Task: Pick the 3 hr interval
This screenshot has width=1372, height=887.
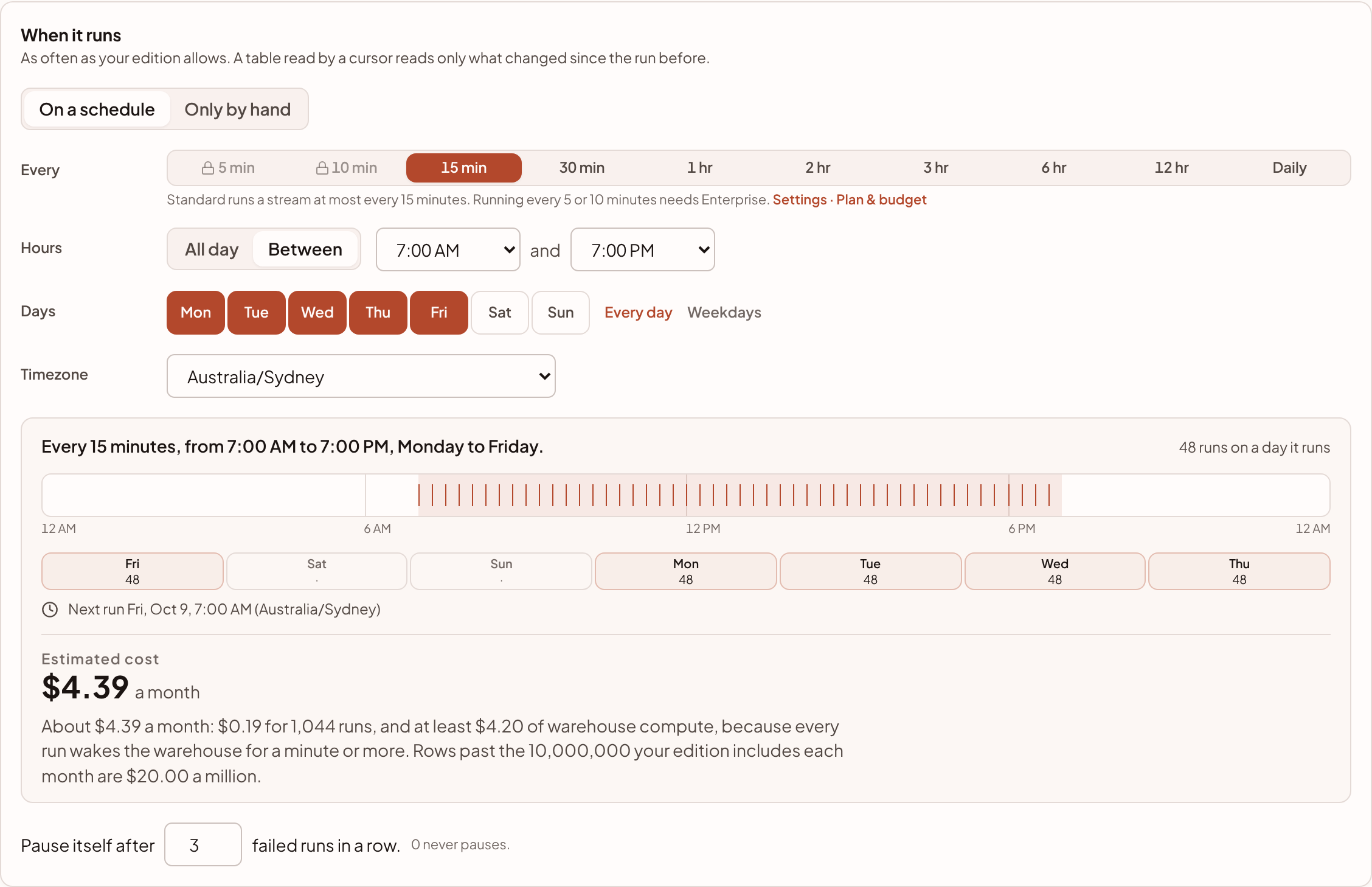Action: pyautogui.click(x=936, y=168)
